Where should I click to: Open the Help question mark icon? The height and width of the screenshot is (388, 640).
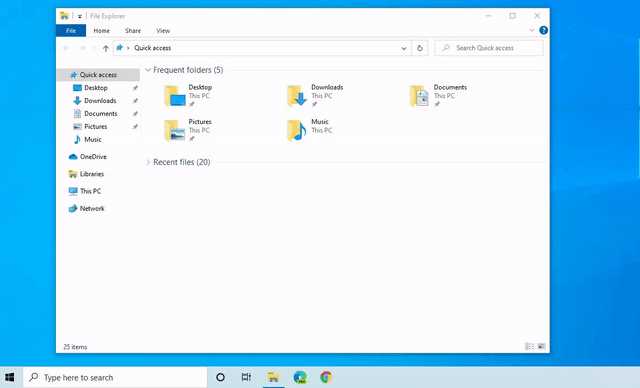coord(543,30)
